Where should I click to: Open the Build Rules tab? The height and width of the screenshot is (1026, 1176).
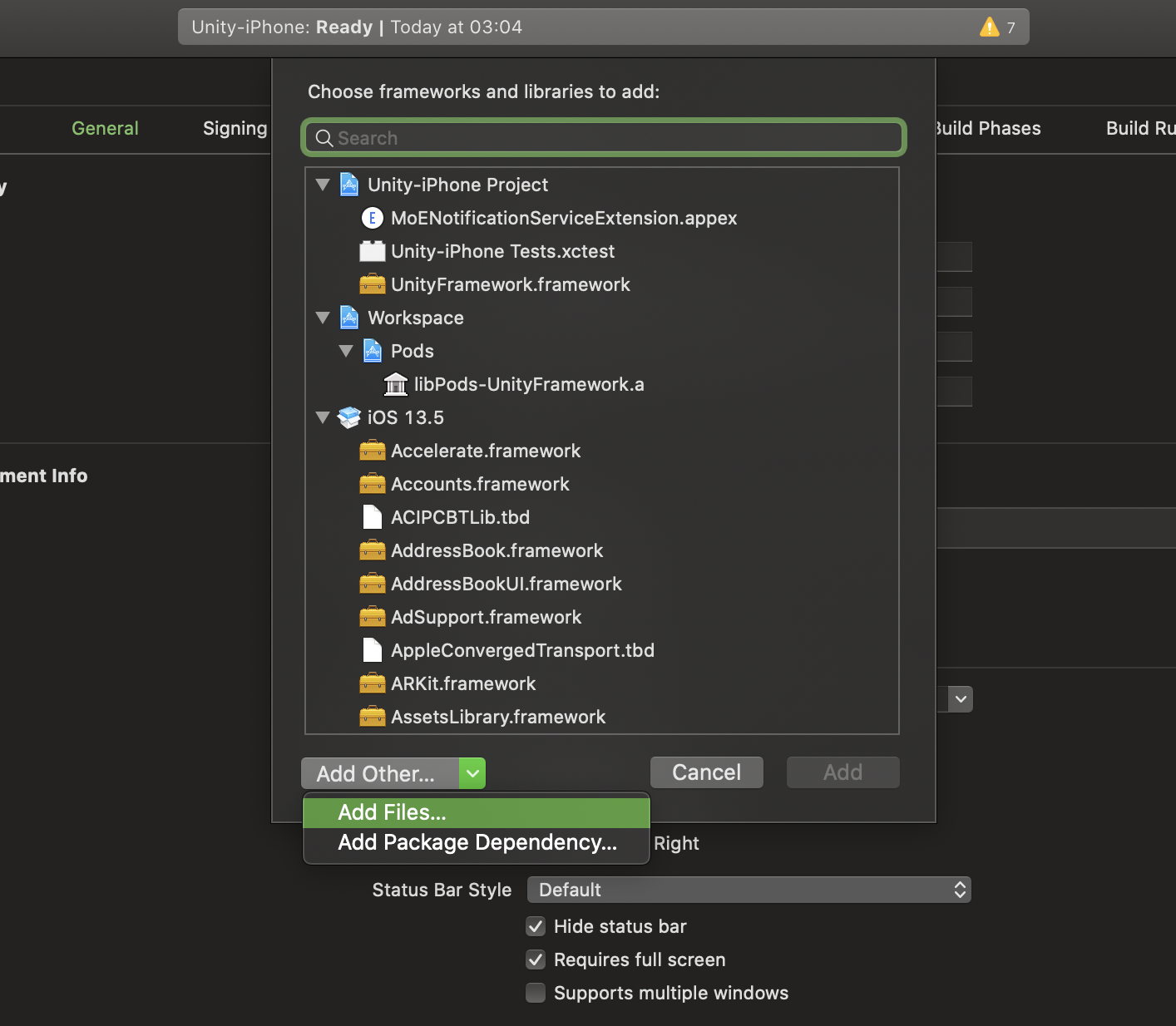[1140, 128]
